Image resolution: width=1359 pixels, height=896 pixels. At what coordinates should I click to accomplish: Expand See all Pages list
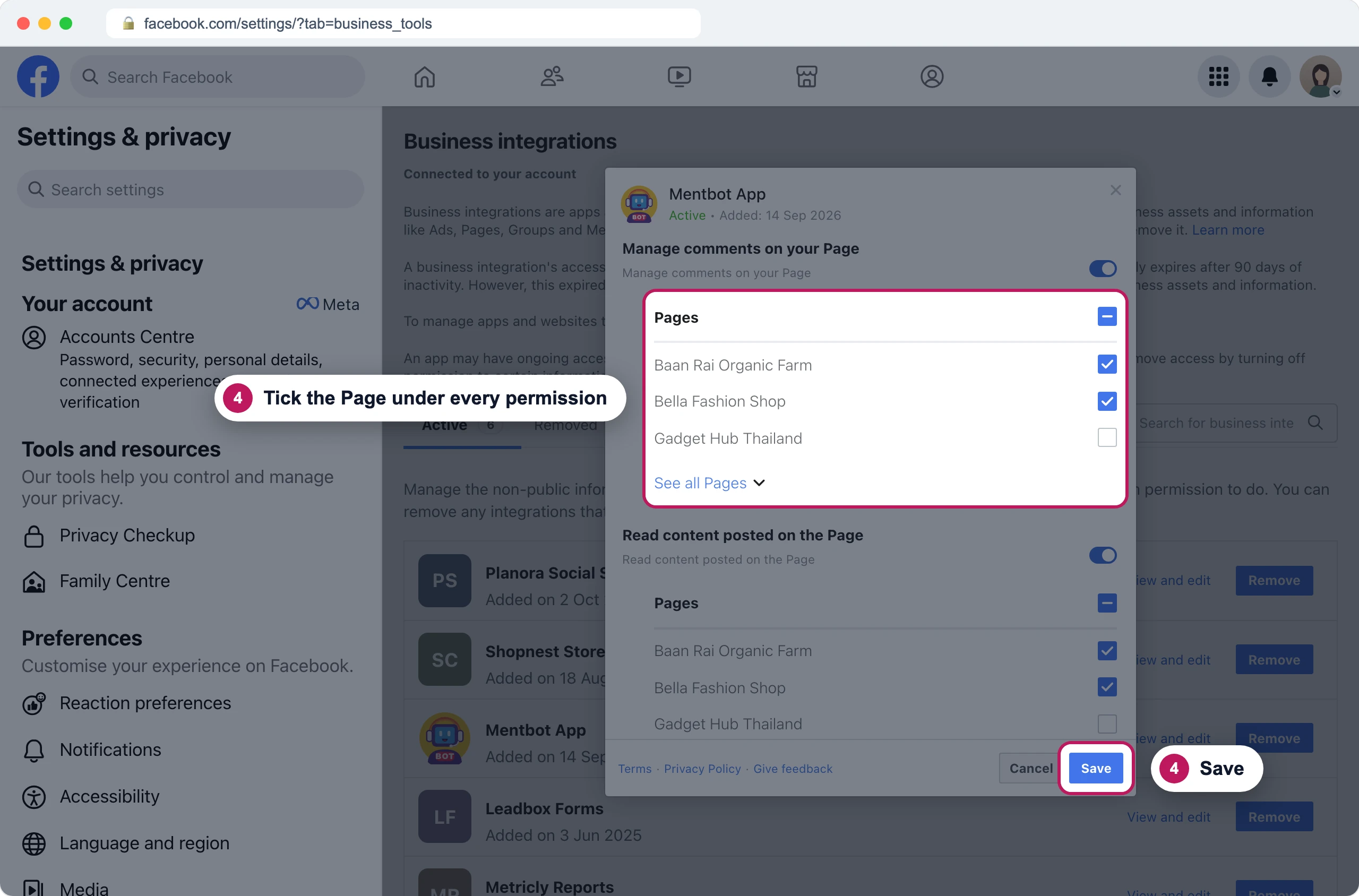coord(709,484)
